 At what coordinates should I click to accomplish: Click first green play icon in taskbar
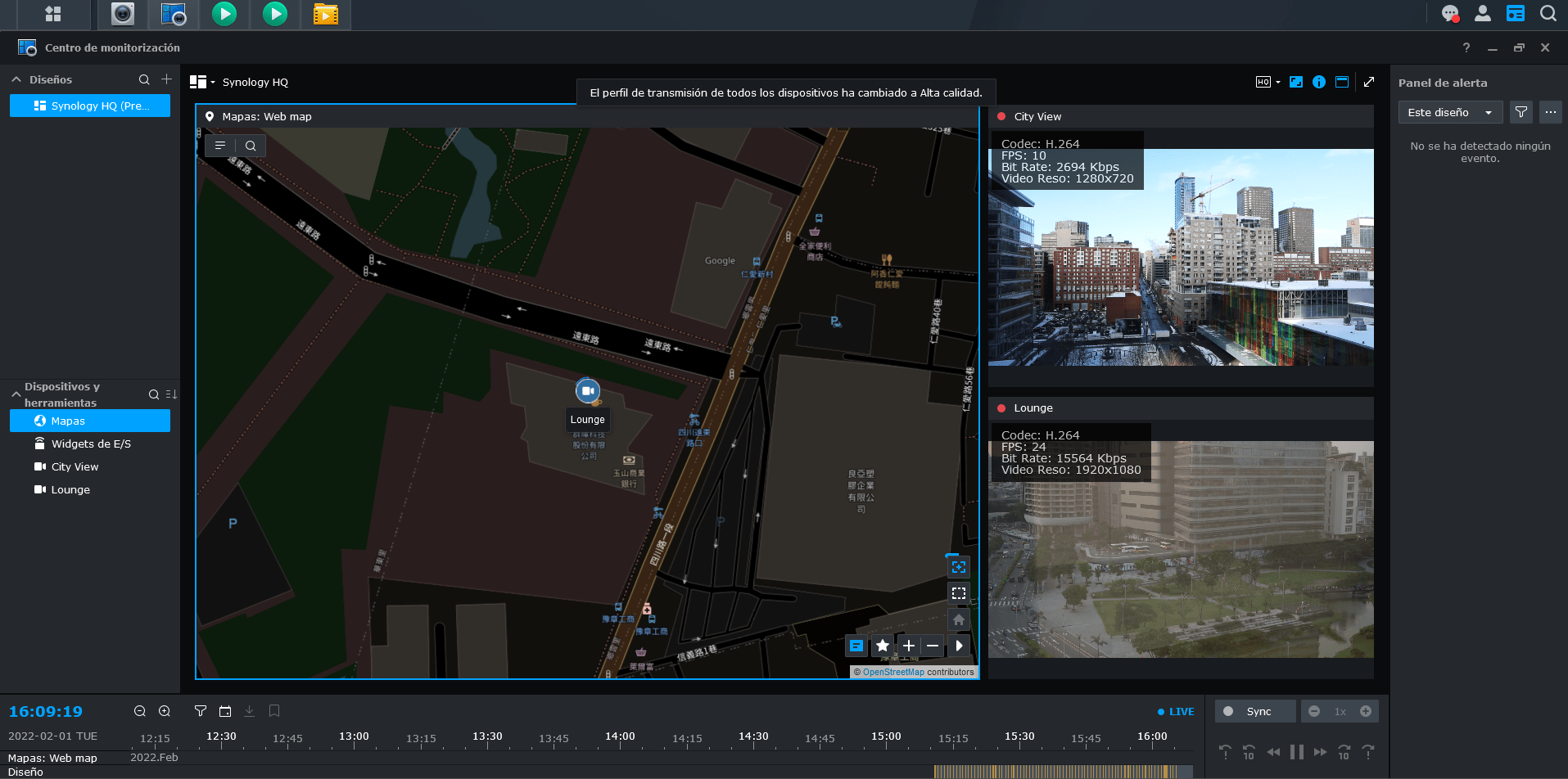pos(224,14)
